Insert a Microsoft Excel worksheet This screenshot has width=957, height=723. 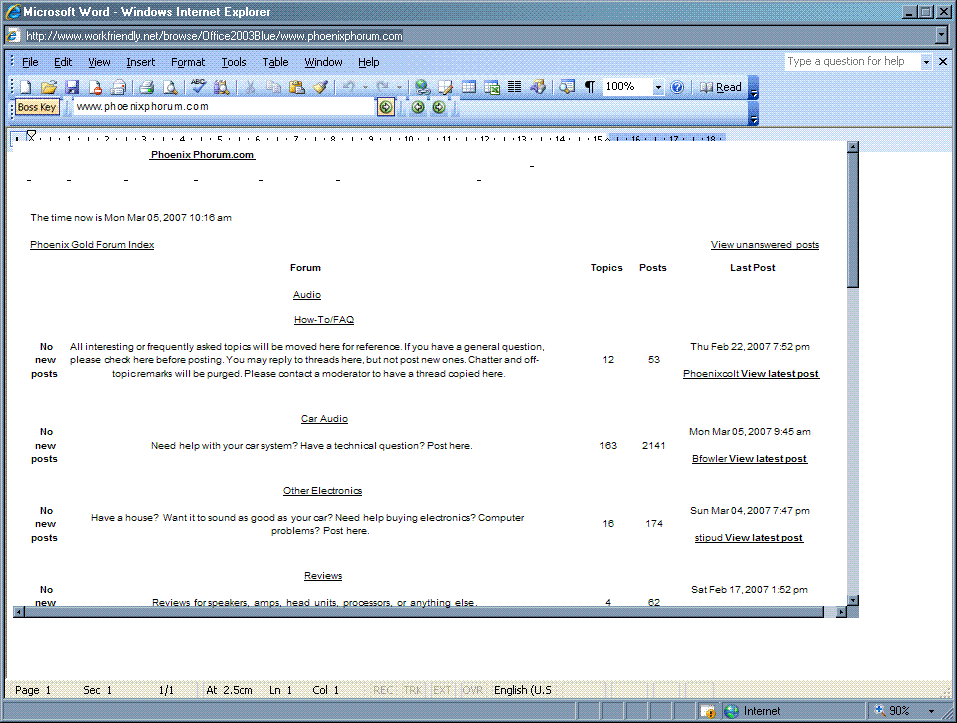tap(492, 88)
